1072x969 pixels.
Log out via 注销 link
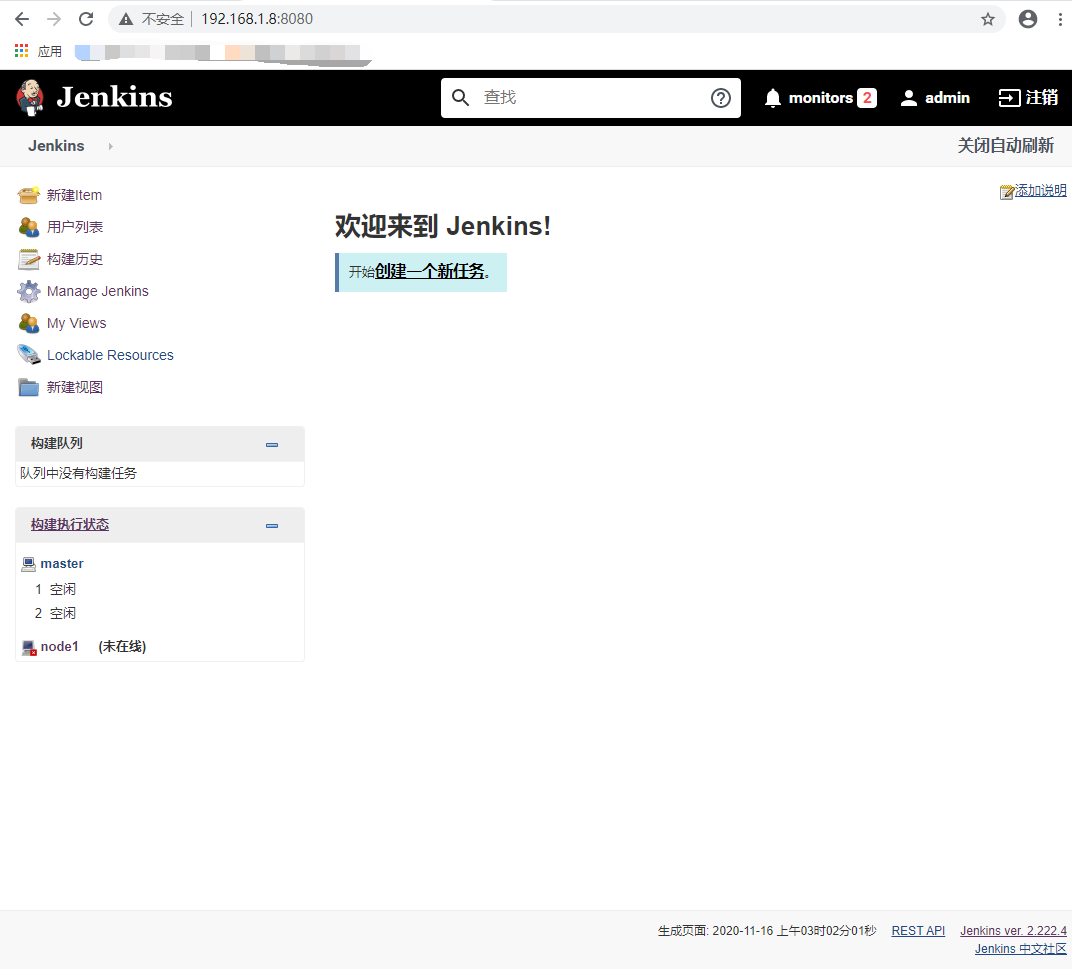tap(1042, 98)
